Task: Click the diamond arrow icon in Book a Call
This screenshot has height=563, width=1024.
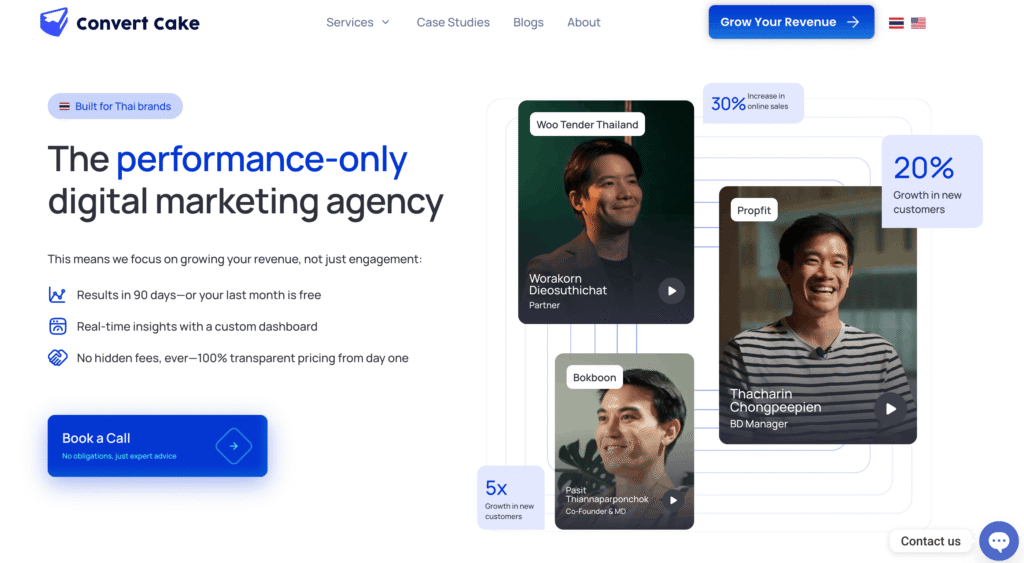Action: 233,446
